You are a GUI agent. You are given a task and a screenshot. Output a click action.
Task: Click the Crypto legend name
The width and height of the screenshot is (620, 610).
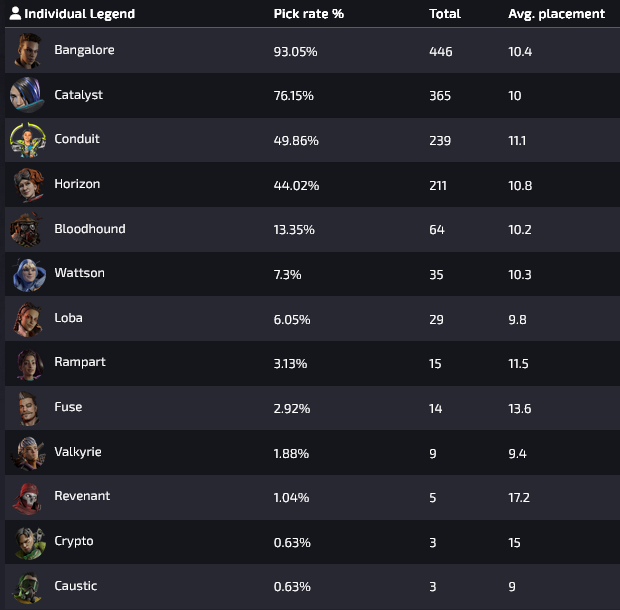(74, 541)
